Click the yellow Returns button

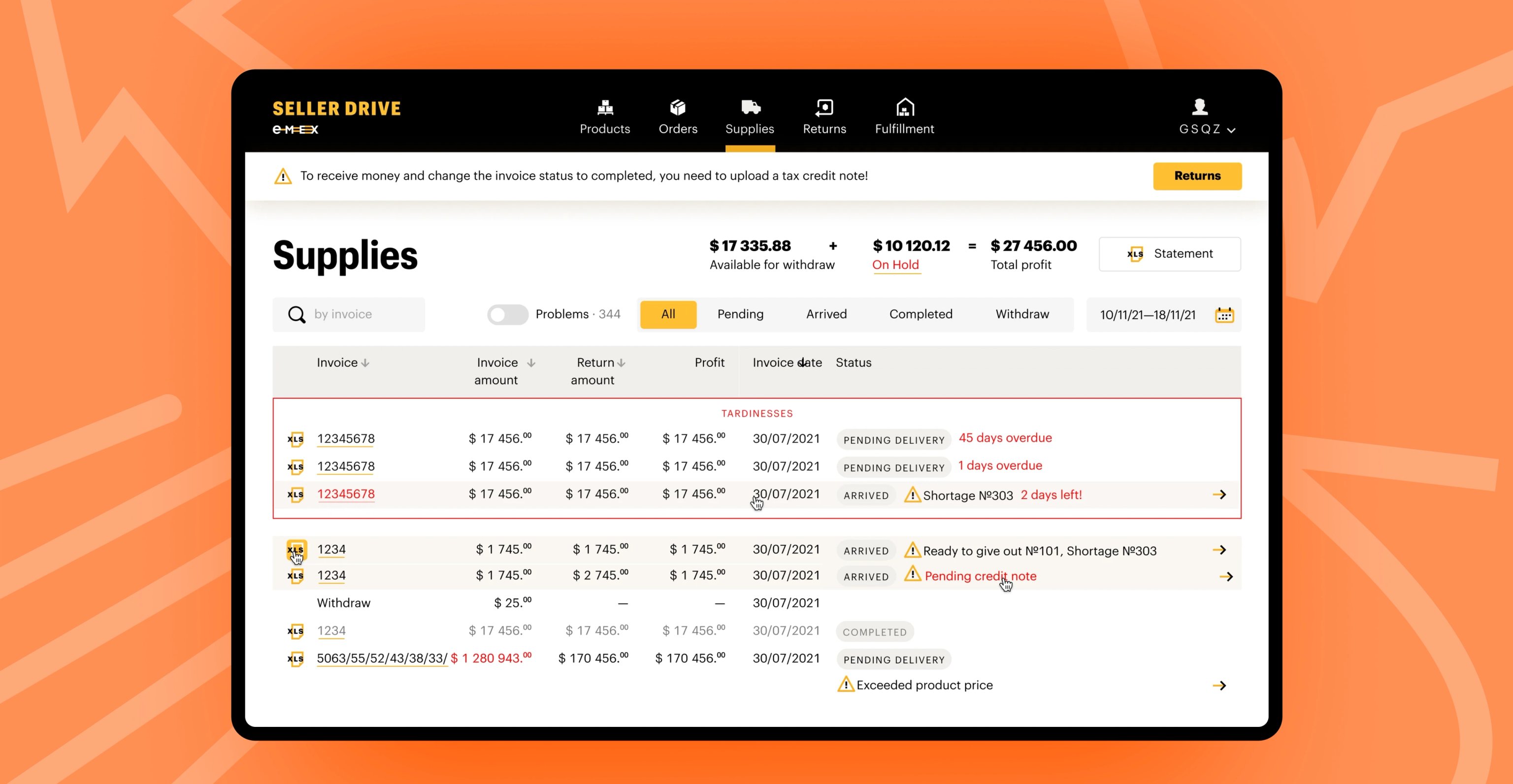tap(1197, 176)
